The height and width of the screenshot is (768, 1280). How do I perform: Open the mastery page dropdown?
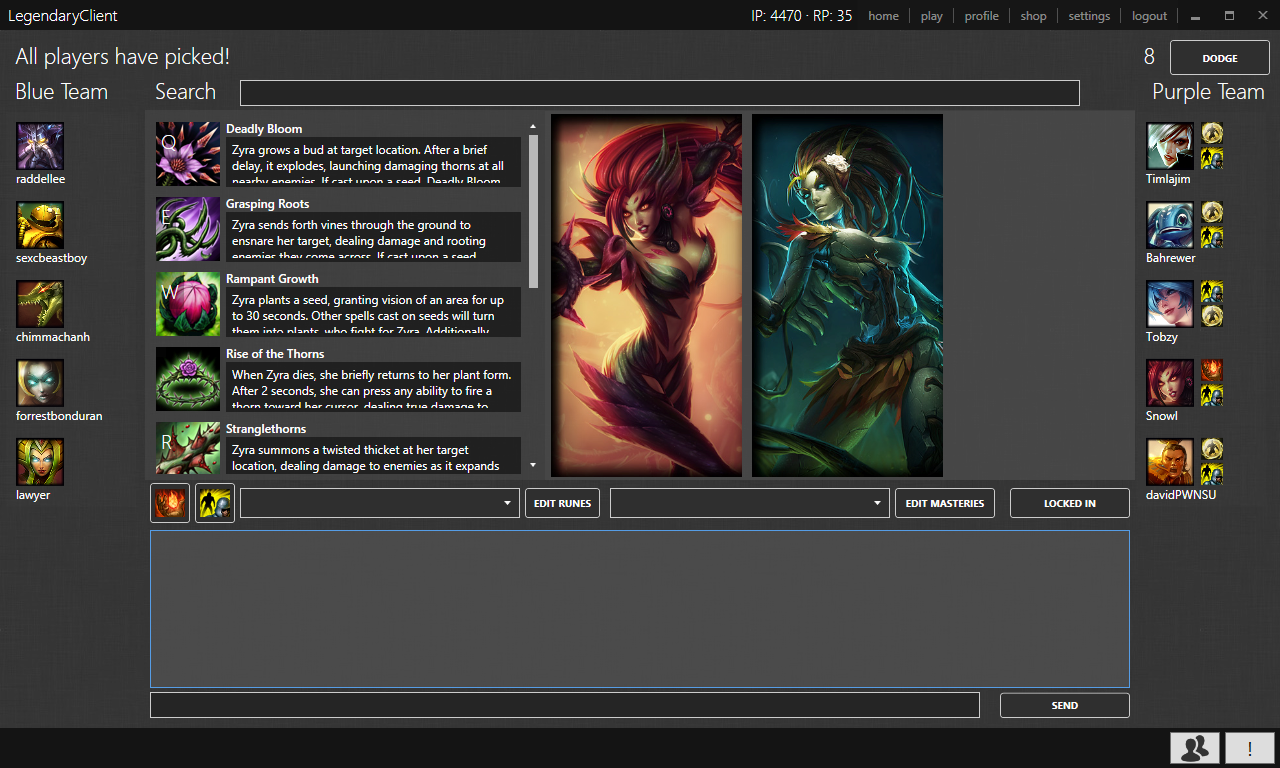tap(750, 503)
